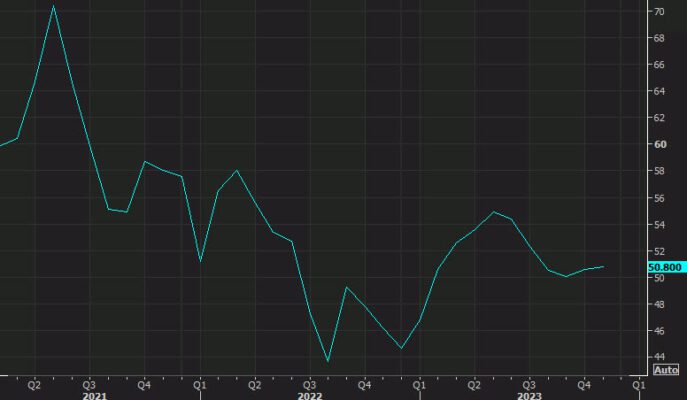This screenshot has width=687, height=400.
Task: Click the leftmost Q2 label on time axis
Action: [x=34, y=383]
